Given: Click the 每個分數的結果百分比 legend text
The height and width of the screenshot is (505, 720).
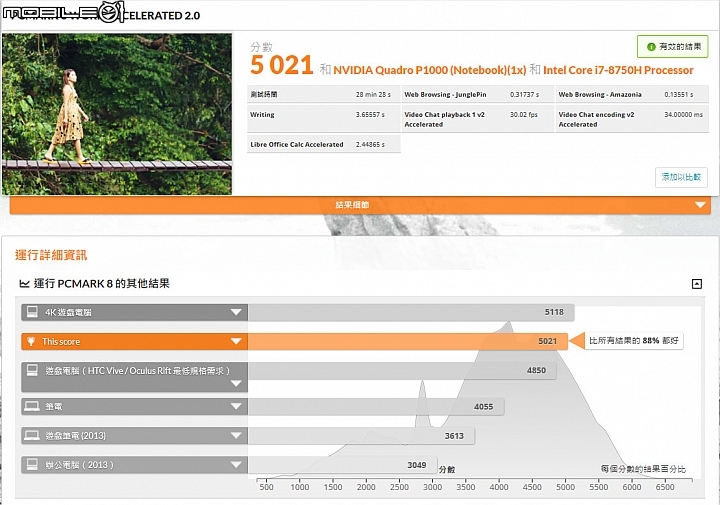Looking at the screenshot, I should [643, 469].
